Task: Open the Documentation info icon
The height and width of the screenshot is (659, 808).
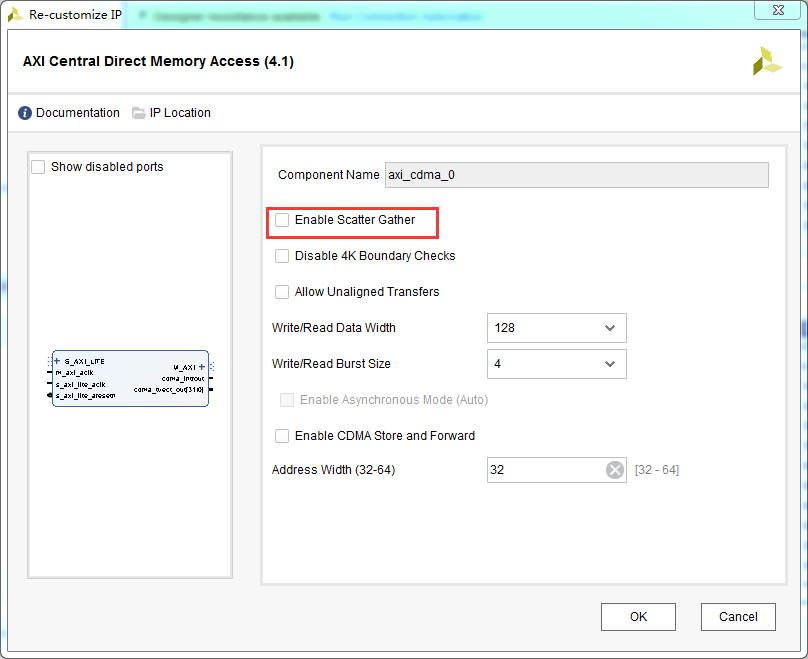Action: tap(25, 113)
